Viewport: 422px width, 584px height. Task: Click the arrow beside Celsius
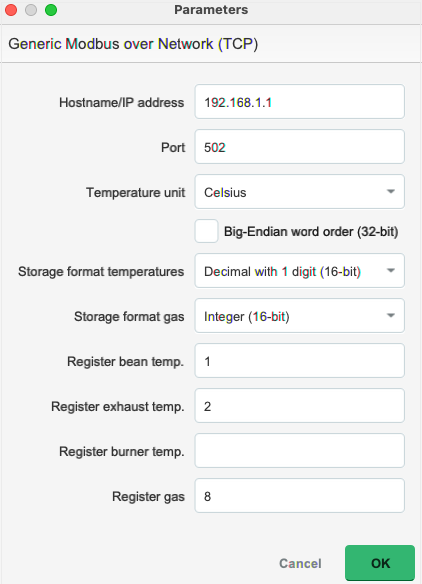point(391,192)
